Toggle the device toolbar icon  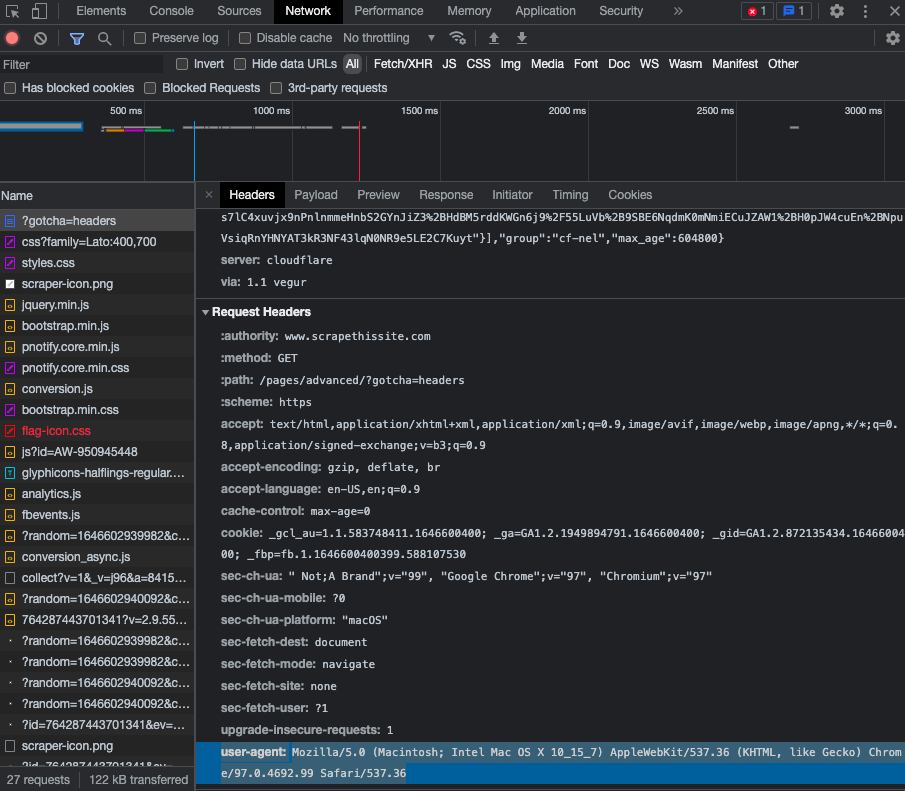39,11
